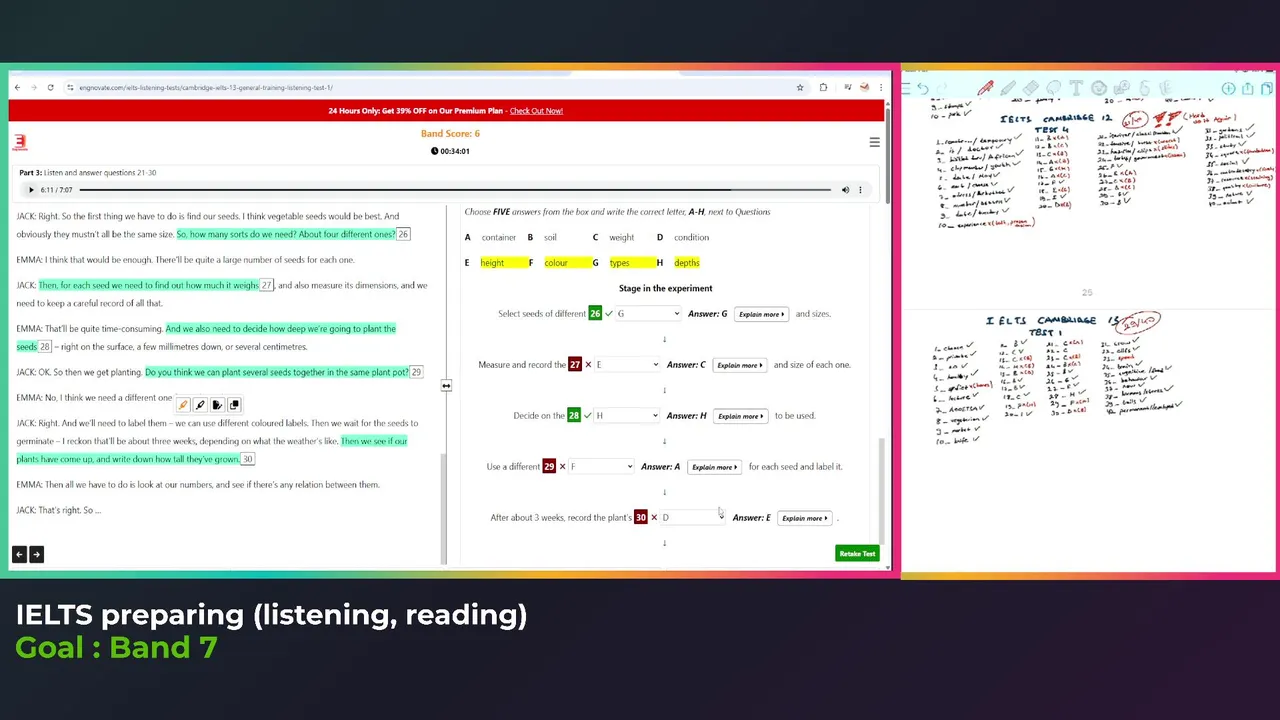Select the eraser icon in popup toolbar
This screenshot has height=720, width=1280.
[x=200, y=405]
